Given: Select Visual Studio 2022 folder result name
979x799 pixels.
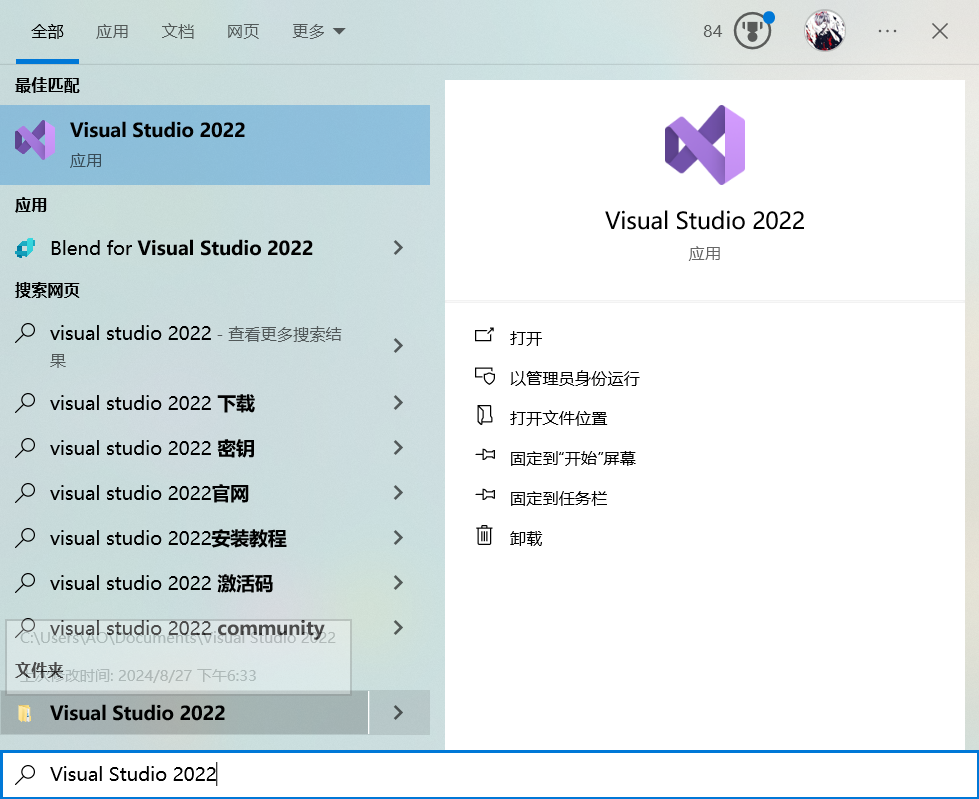Looking at the screenshot, I should (137, 713).
